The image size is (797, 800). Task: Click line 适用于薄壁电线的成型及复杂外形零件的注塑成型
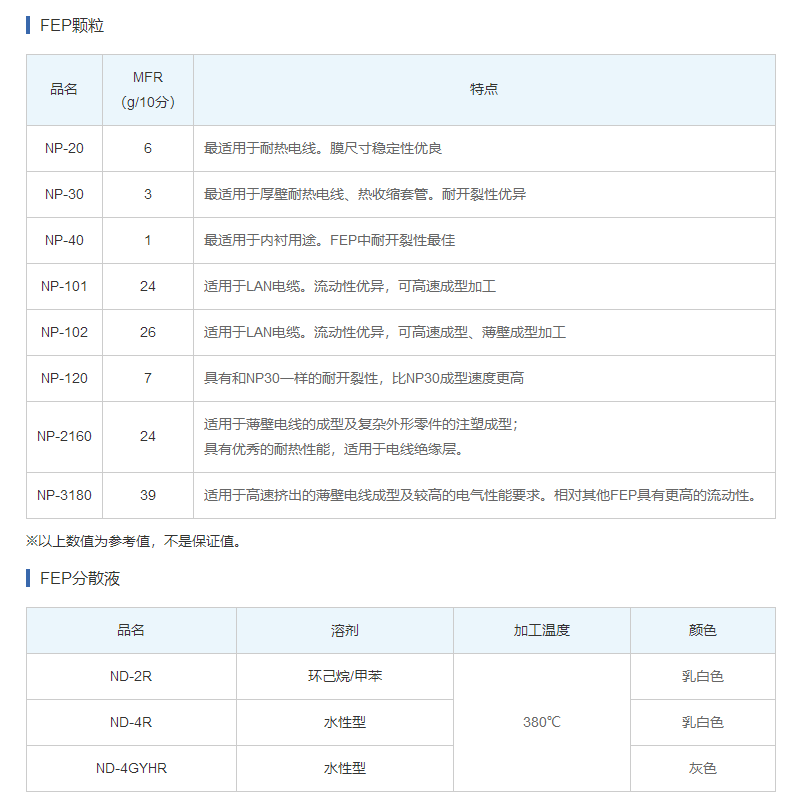[361, 424]
